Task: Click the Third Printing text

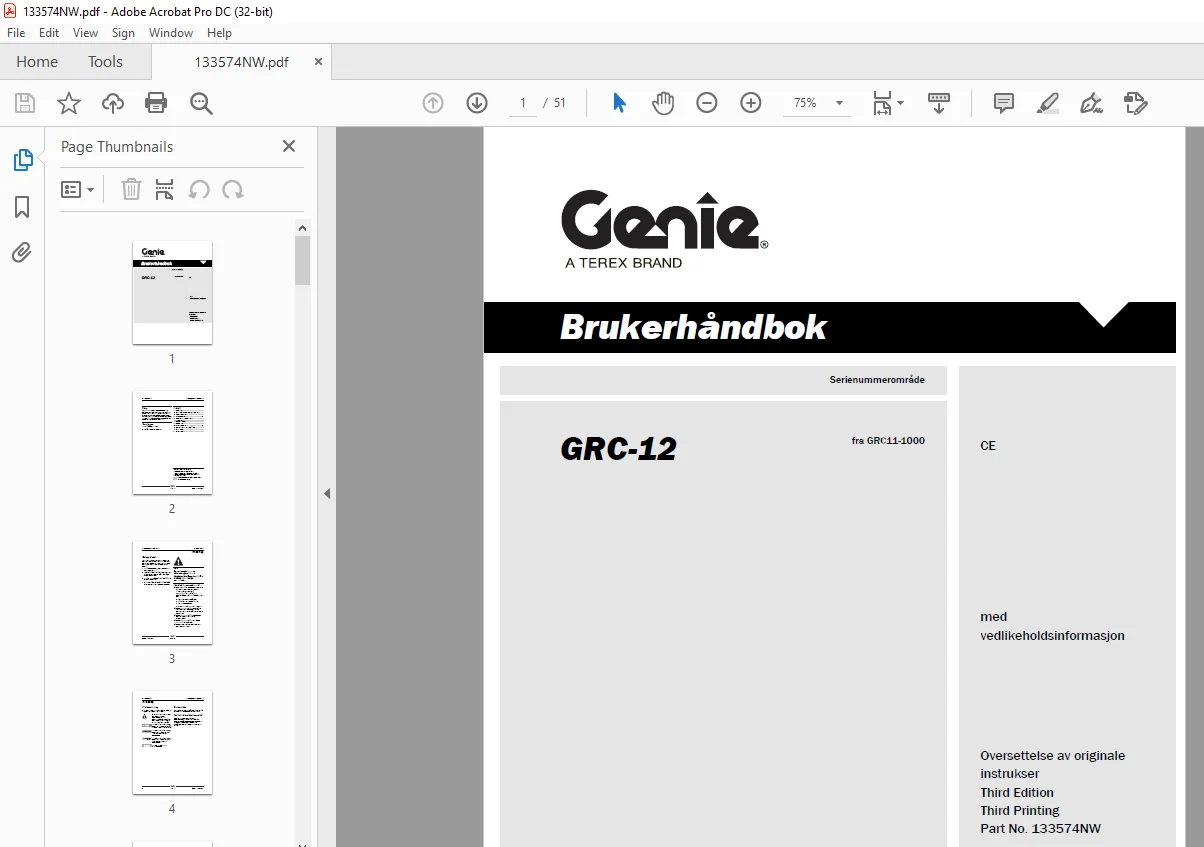Action: coord(1020,810)
